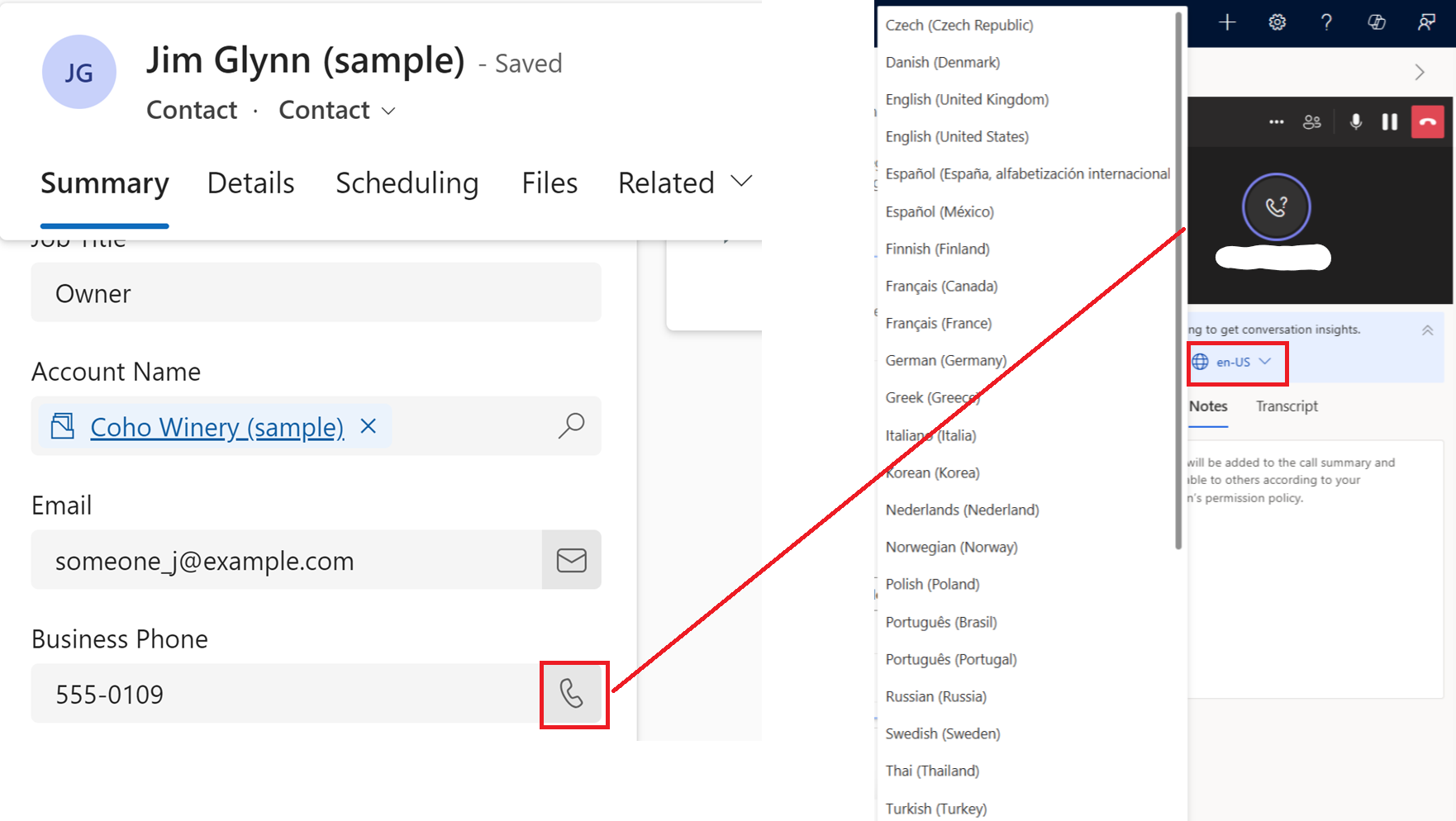The height and width of the screenshot is (821, 1456).
Task: Click the email icon next to the Email field
Action: coord(571,560)
